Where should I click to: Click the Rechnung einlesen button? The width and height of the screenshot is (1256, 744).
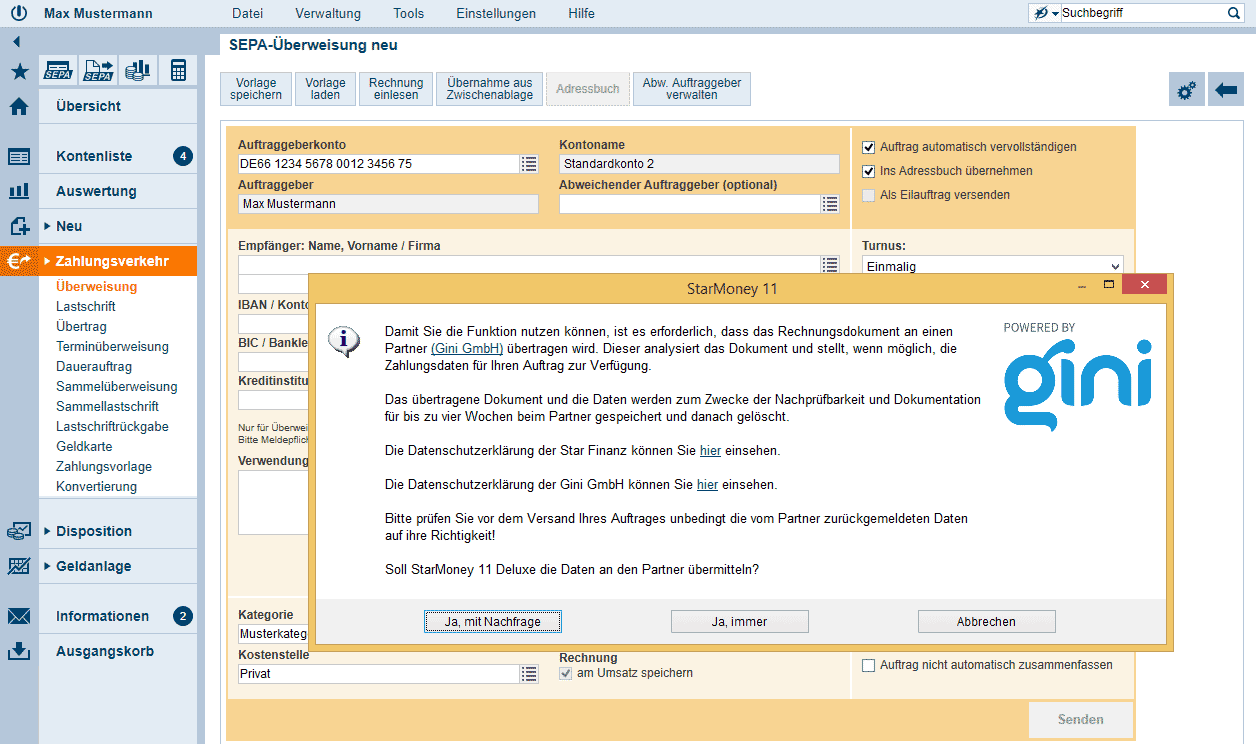click(x=396, y=89)
